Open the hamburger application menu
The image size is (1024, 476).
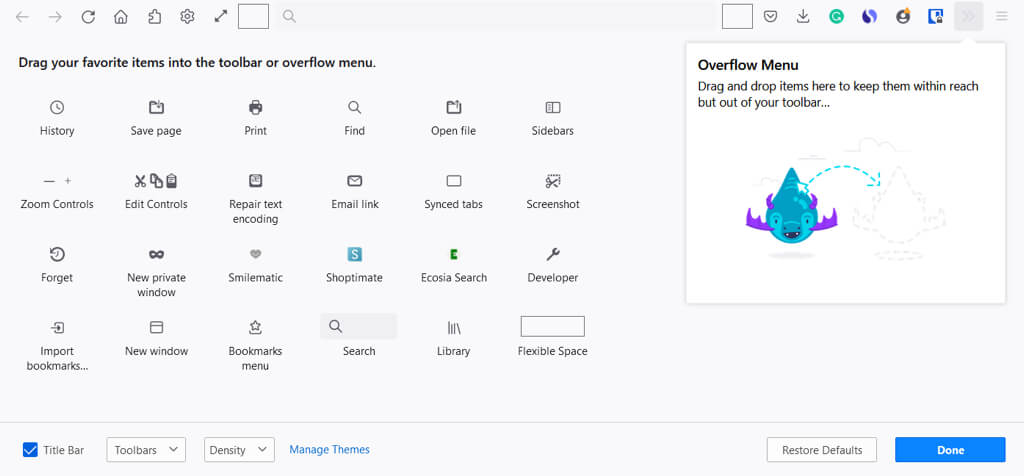(1001, 16)
